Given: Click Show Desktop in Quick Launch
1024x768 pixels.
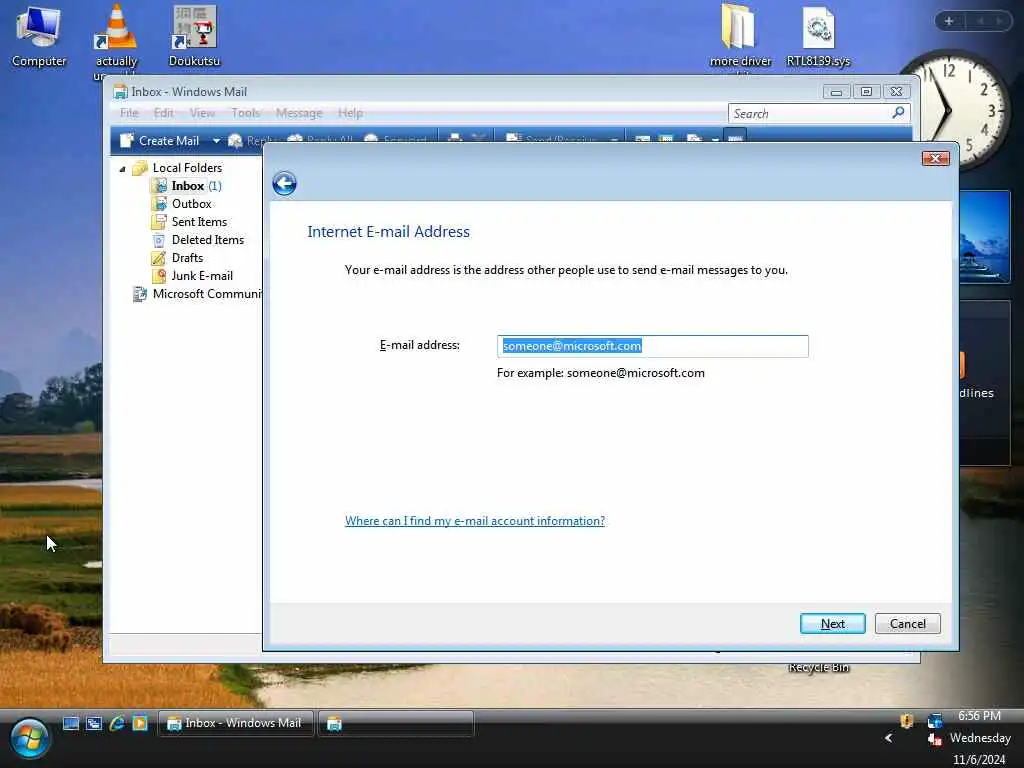Looking at the screenshot, I should 71,723.
